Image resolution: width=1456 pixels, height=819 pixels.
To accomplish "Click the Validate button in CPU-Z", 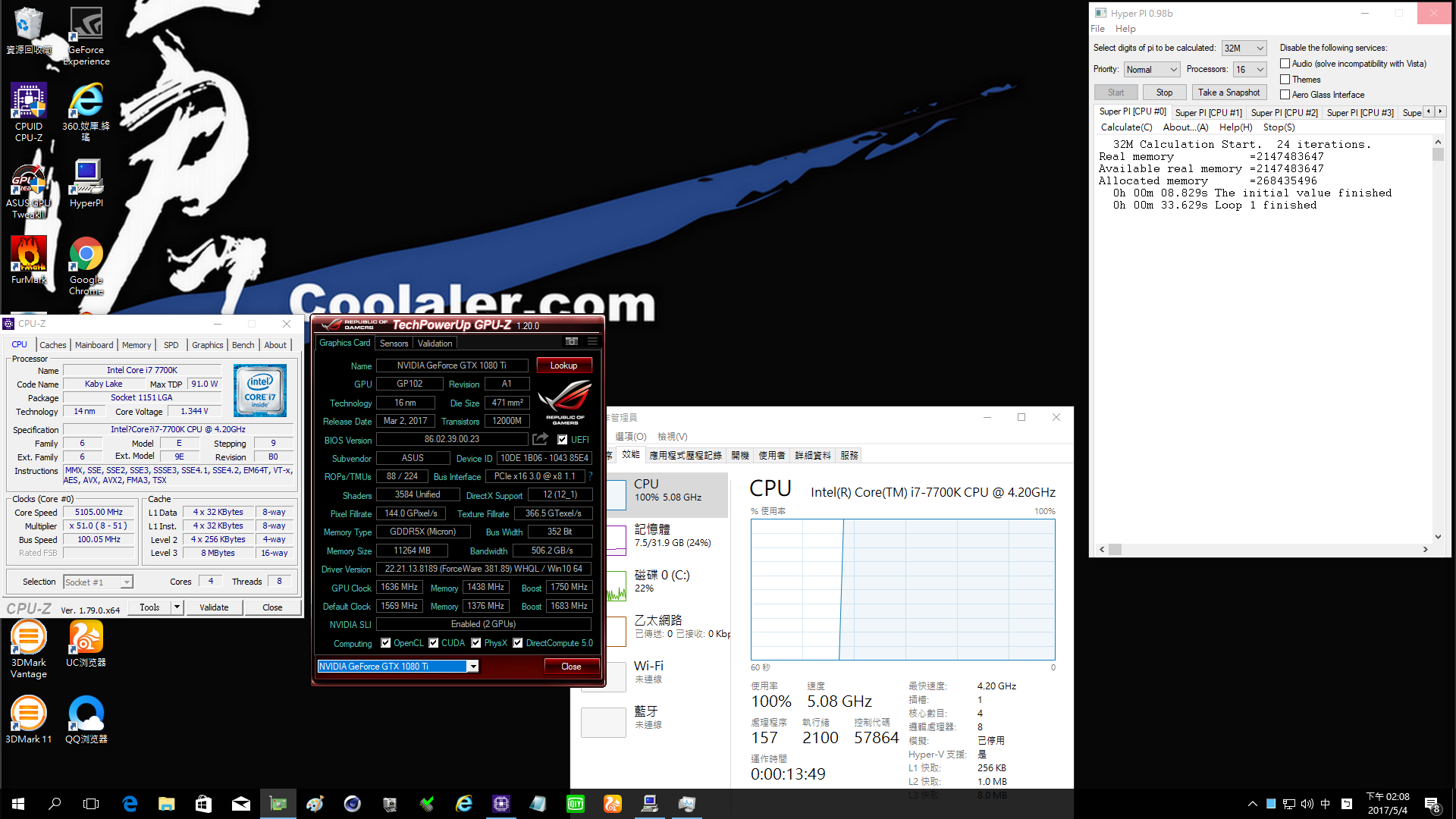I will 214,607.
